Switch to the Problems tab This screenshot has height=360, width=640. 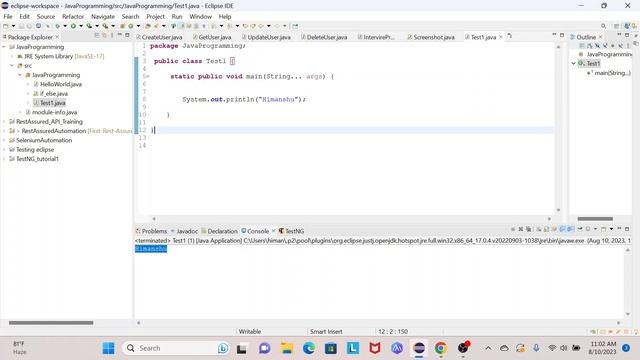[x=151, y=231]
